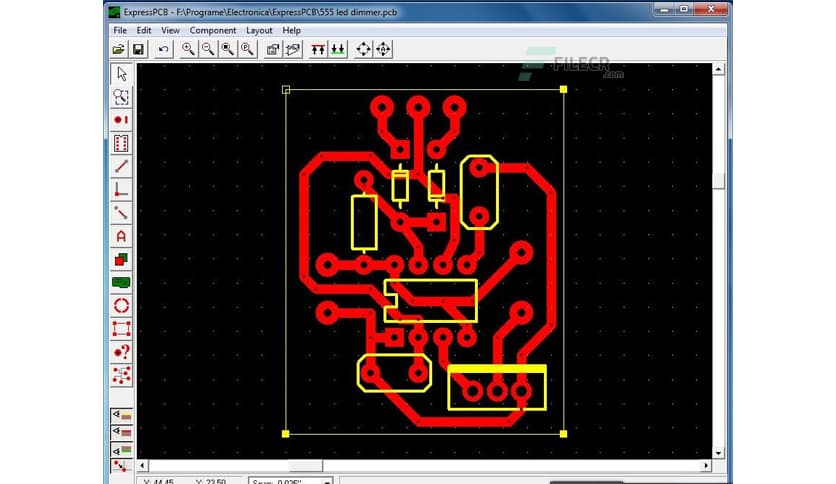Click the yellow board corner handle at top-right
Screen dimensions: 836x484
(564, 89)
